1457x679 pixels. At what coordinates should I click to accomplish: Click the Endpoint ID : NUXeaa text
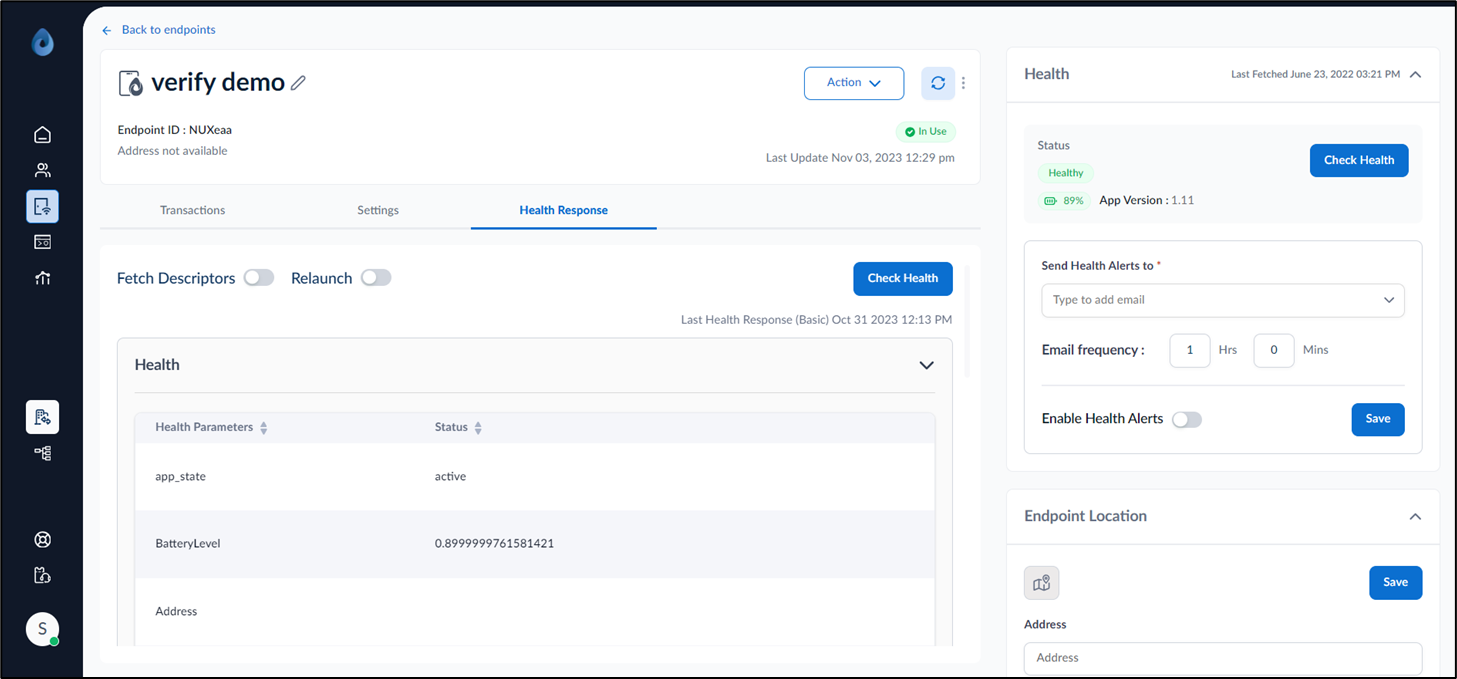[x=175, y=130]
